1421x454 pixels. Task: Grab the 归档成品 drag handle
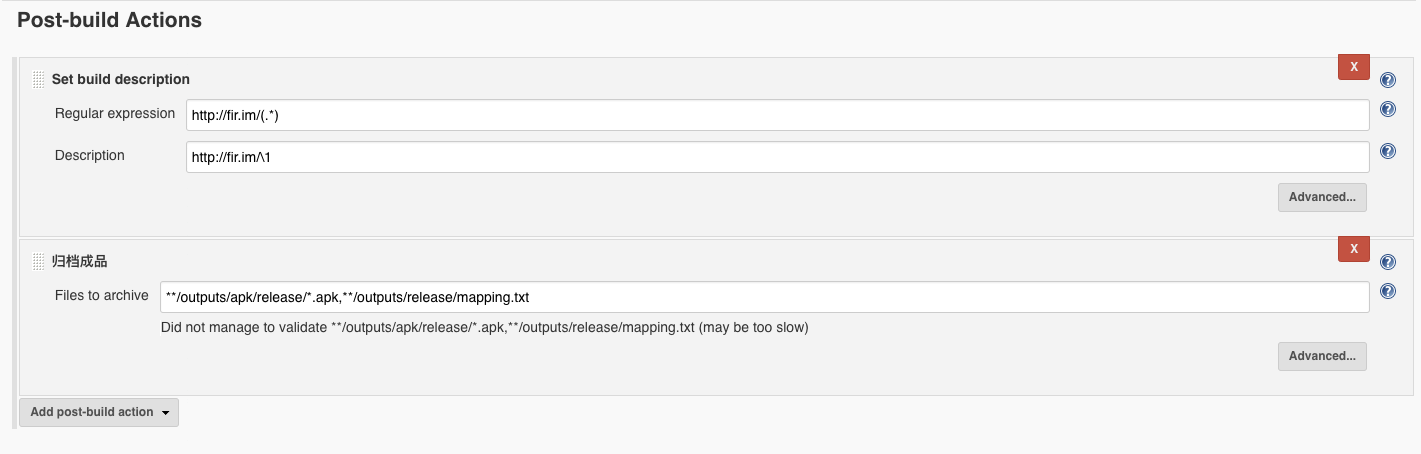click(x=39, y=261)
